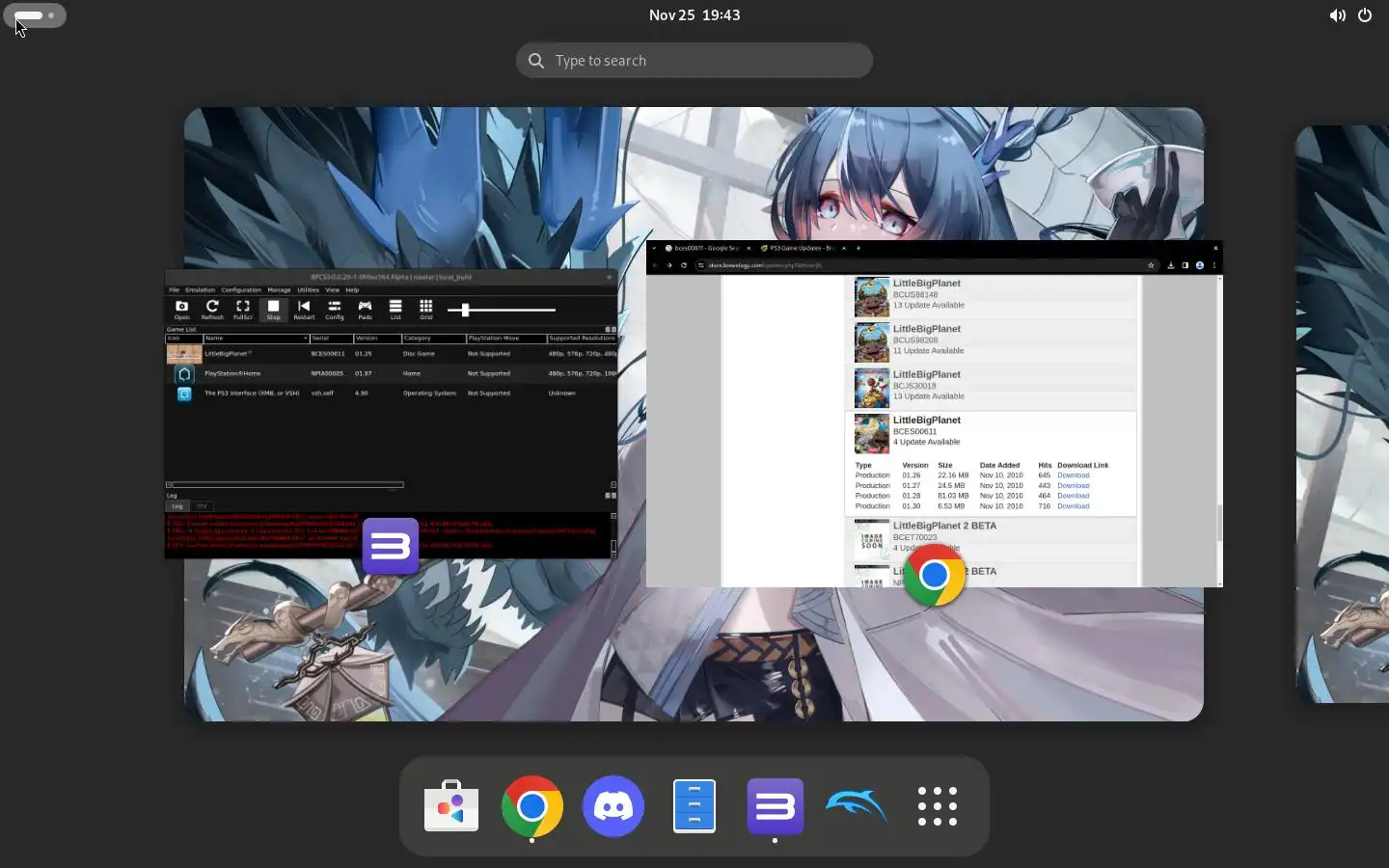1389x868 pixels.
Task: Open the volume icon in system tray
Action: pos(1337,15)
